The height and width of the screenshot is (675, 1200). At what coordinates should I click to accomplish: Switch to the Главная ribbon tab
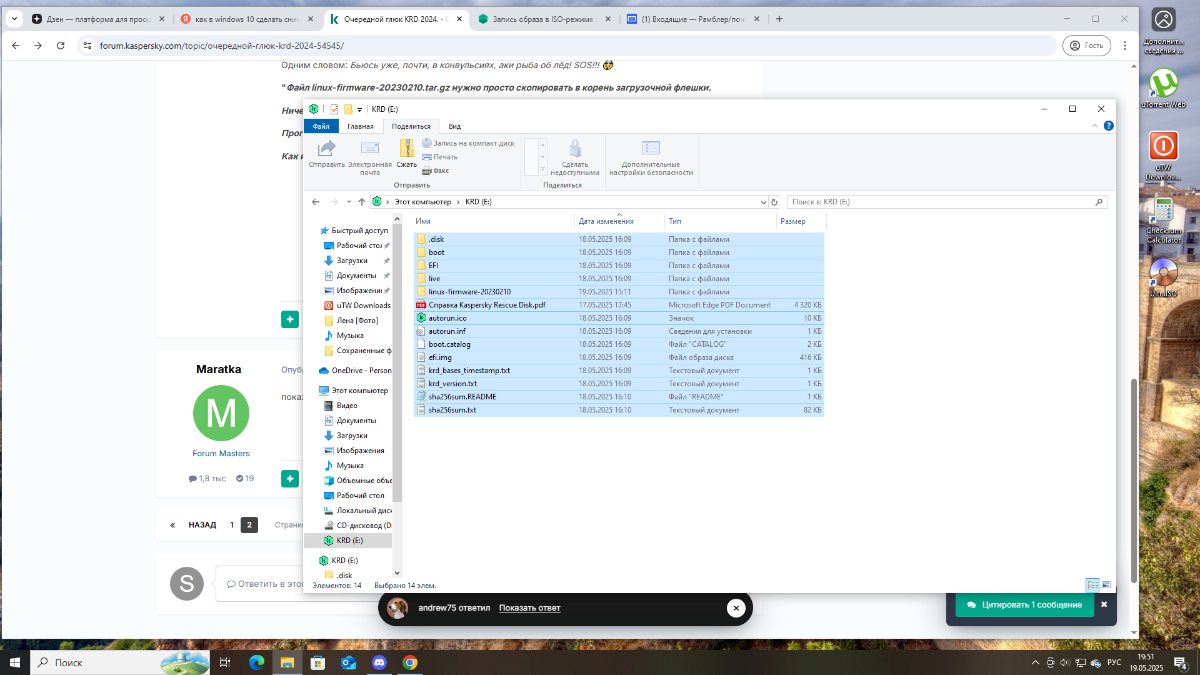coord(360,126)
